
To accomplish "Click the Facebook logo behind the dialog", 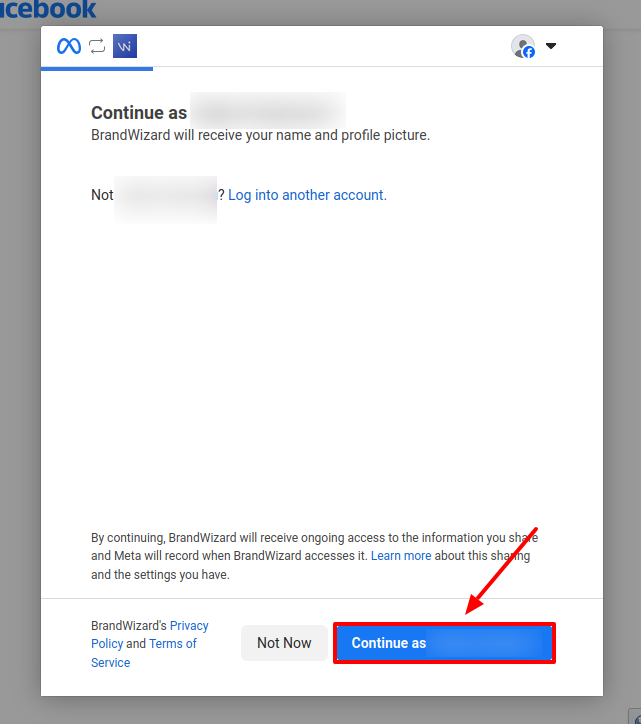I will point(48,10).
